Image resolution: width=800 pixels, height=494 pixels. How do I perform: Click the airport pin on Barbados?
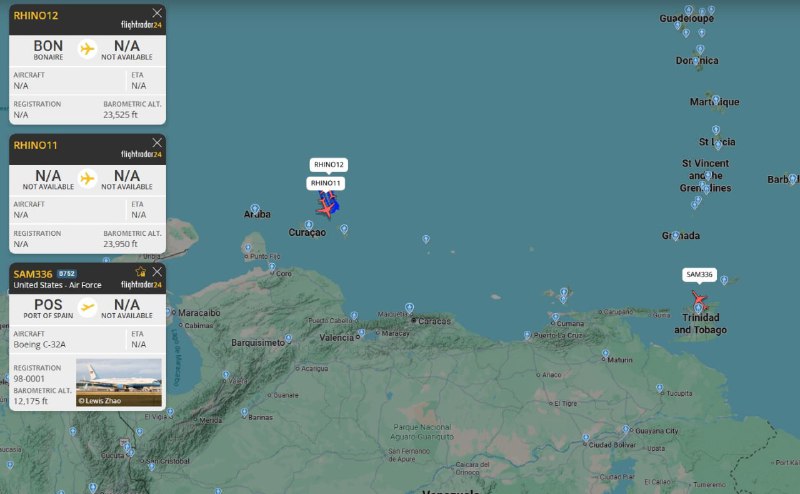coord(792,179)
